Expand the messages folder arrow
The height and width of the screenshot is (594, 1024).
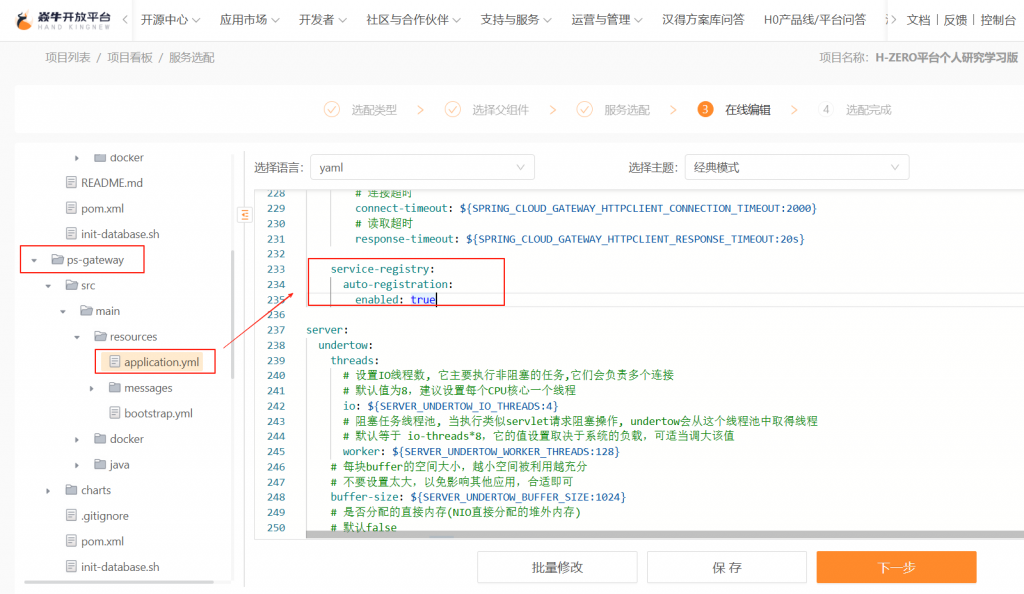[92, 388]
